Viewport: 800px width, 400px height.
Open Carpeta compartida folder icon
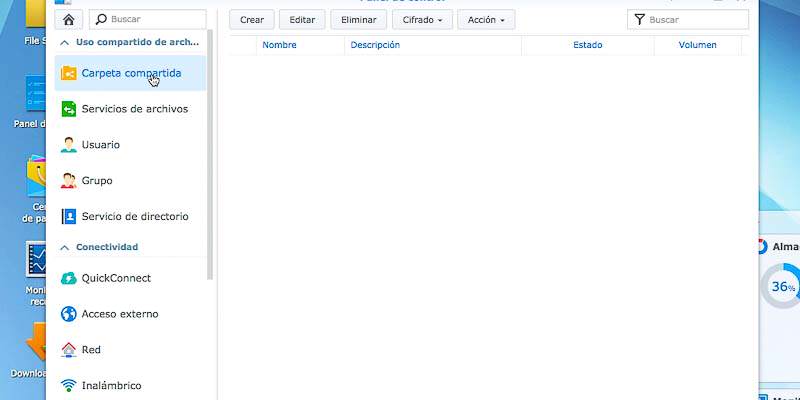tap(68, 73)
